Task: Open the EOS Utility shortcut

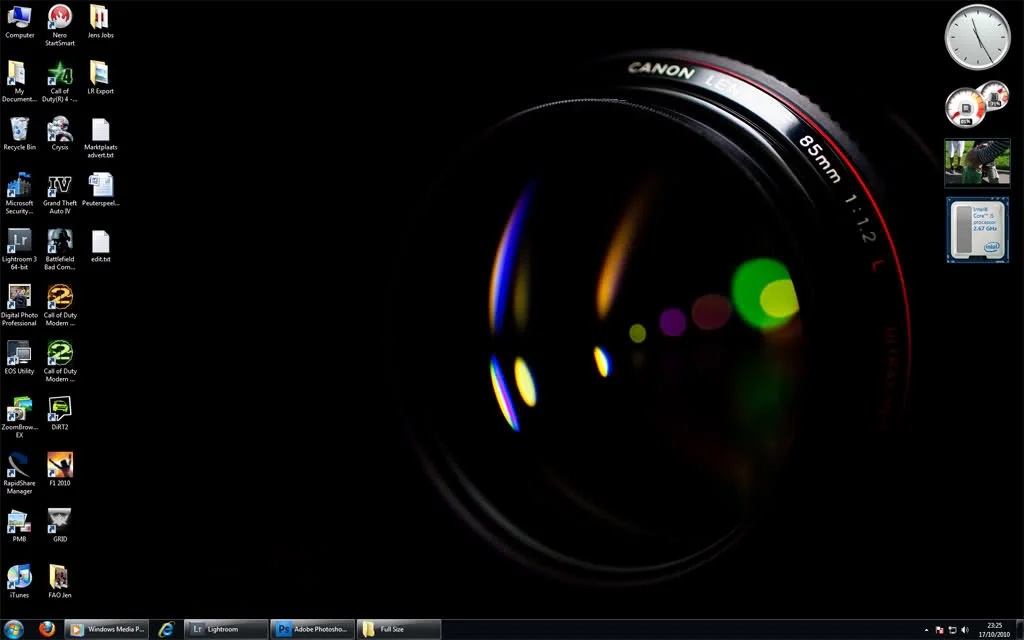Action: click(x=20, y=358)
